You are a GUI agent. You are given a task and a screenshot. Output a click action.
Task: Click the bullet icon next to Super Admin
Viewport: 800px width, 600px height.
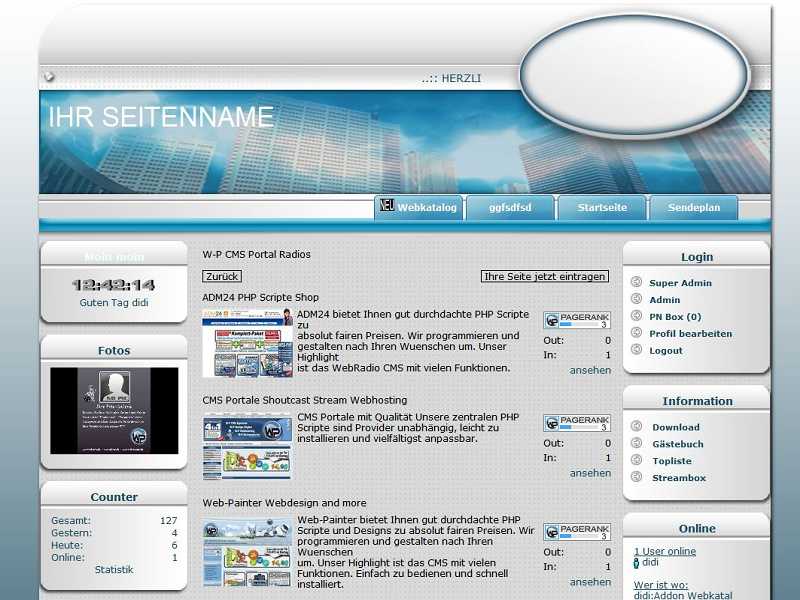tap(637, 283)
